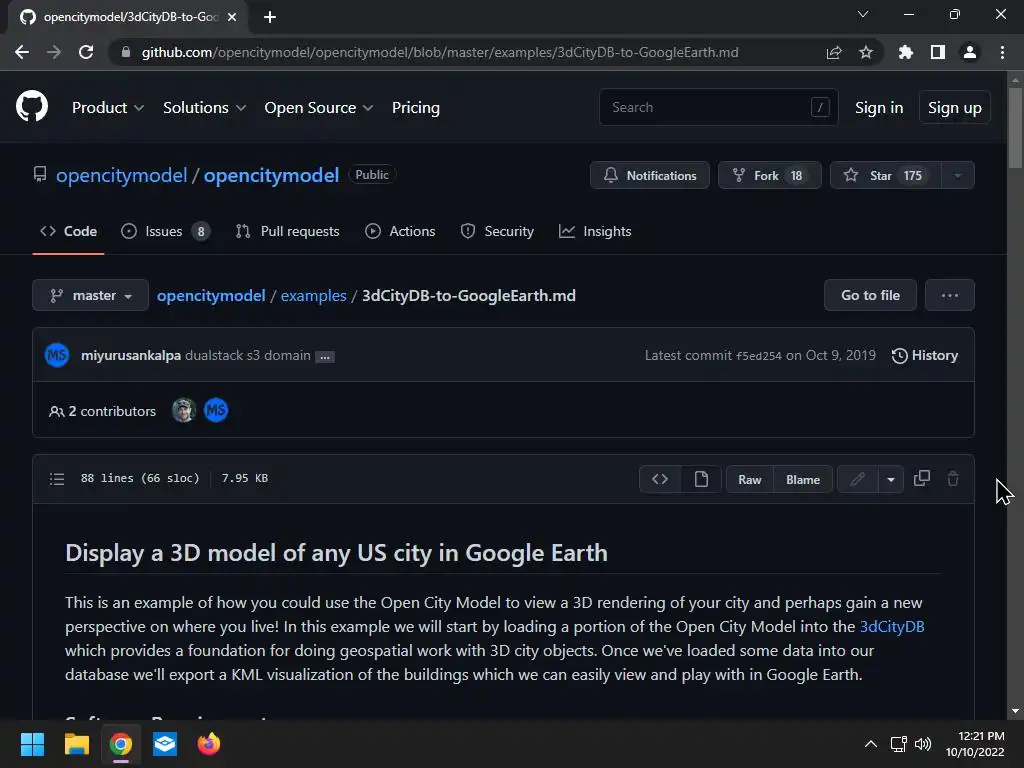Open a new browser tab
The height and width of the screenshot is (768, 1024).
point(270,17)
